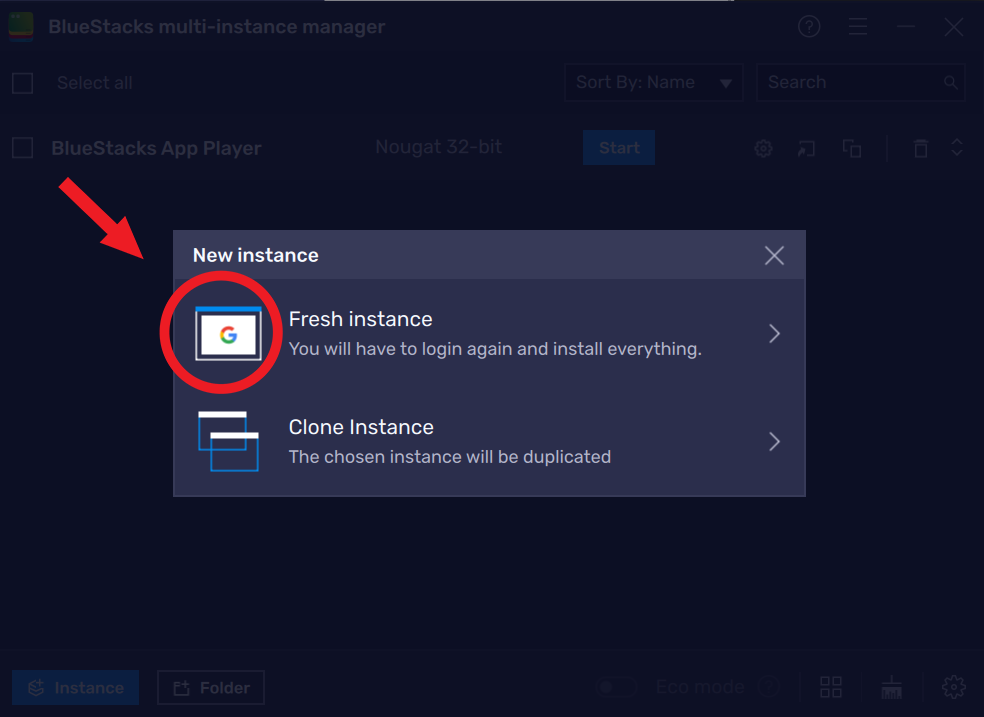Click the BlueStacks App Player name
The height and width of the screenshot is (717, 984).
point(156,148)
